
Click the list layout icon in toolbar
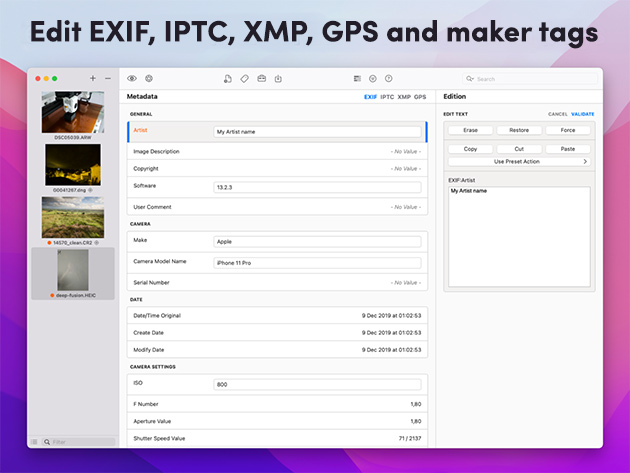[357, 78]
